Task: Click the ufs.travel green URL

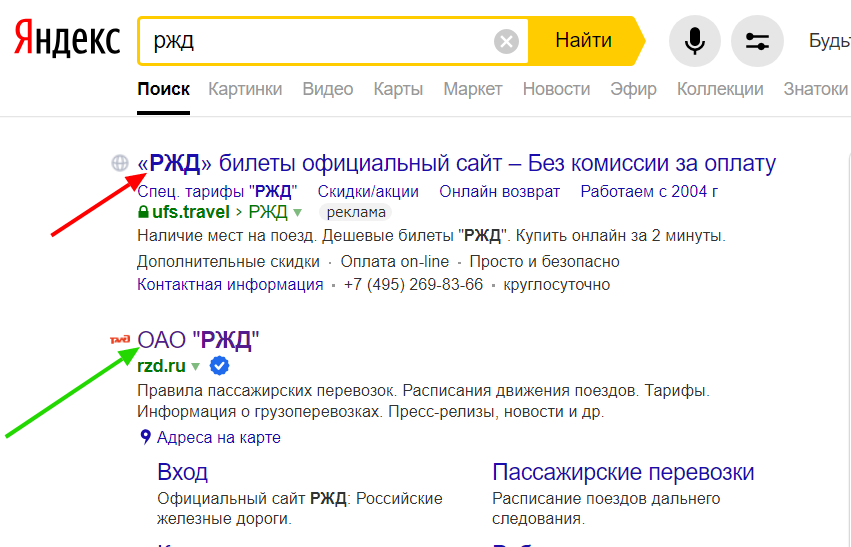Action: 190,212
